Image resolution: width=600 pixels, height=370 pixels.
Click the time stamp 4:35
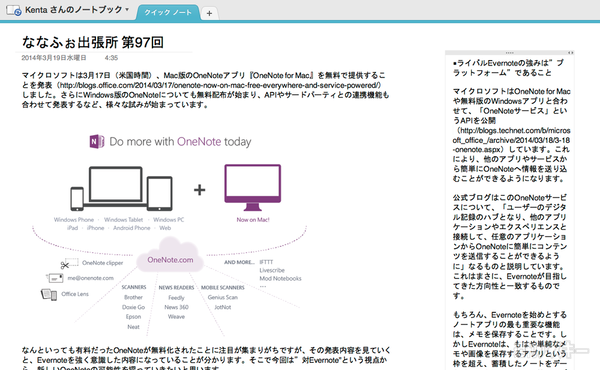pos(111,58)
